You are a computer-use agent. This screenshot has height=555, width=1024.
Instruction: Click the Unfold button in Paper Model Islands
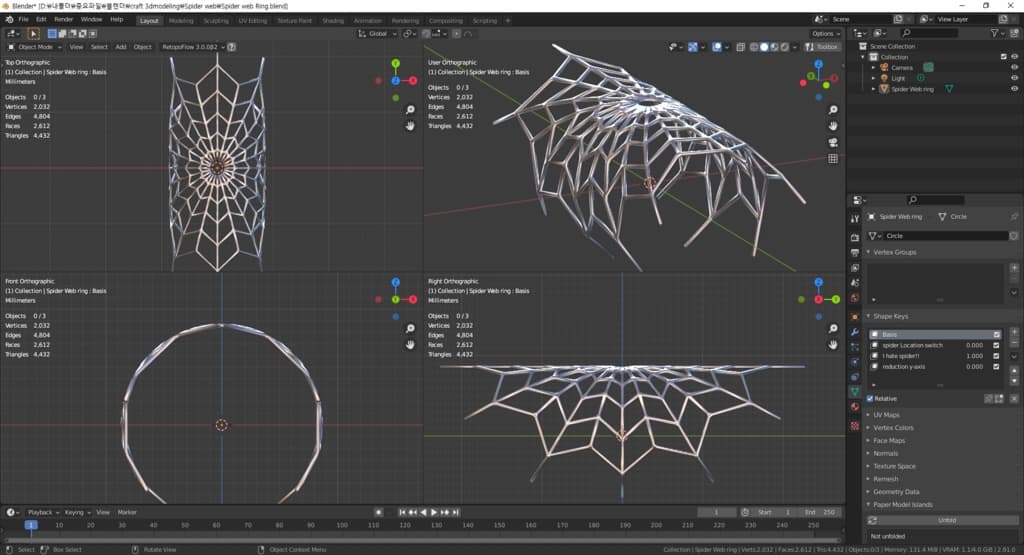tap(946, 520)
